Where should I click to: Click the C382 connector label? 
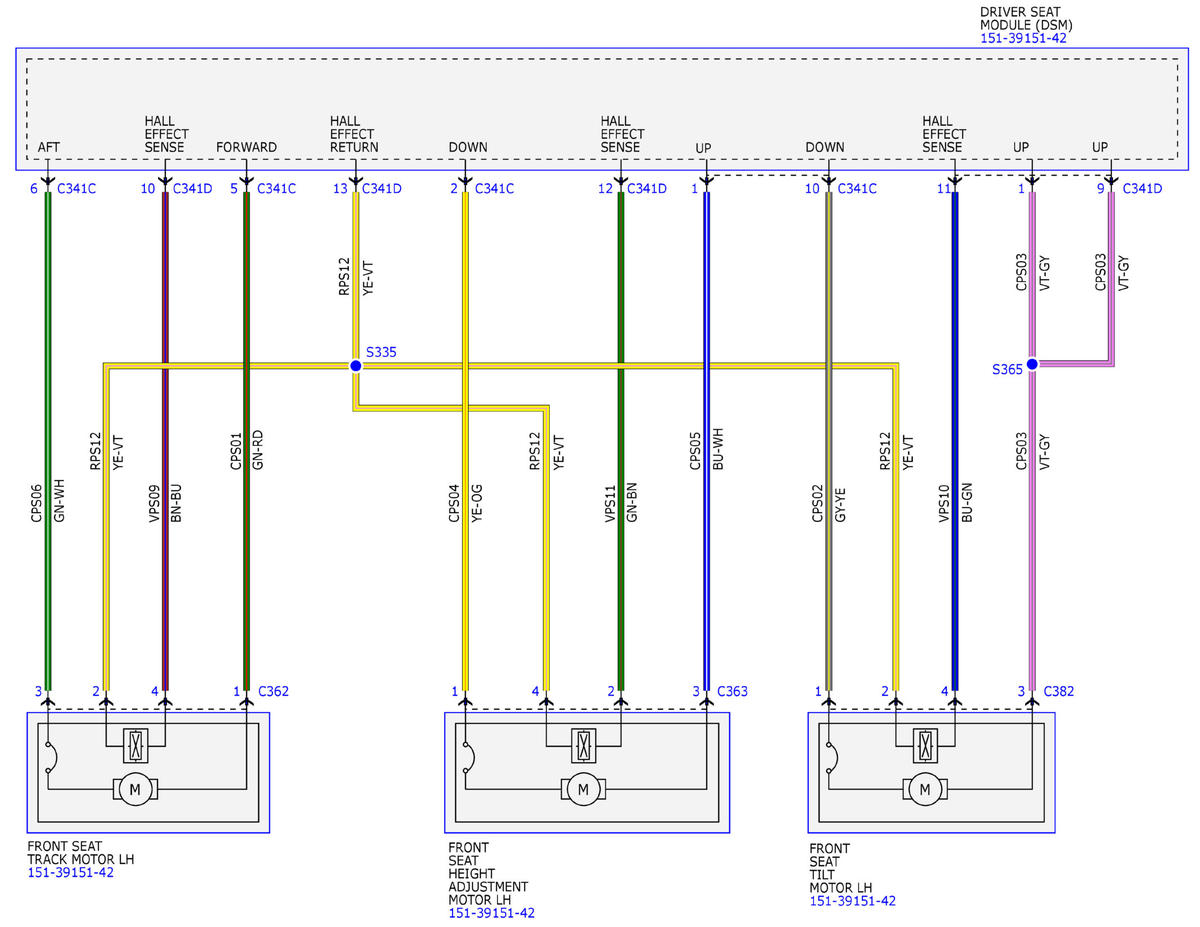click(x=1061, y=691)
